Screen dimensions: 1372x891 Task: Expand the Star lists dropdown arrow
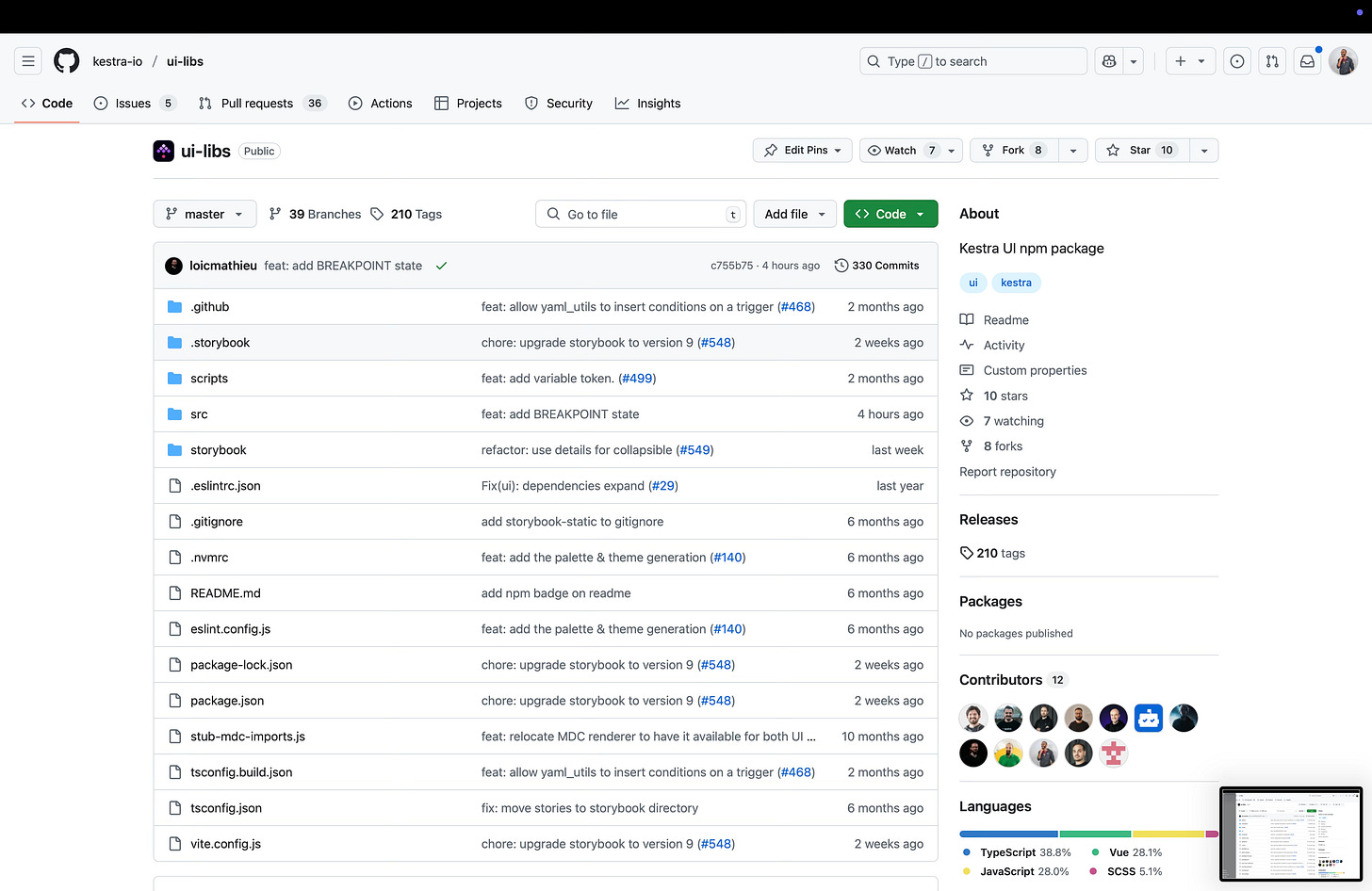tap(1203, 151)
